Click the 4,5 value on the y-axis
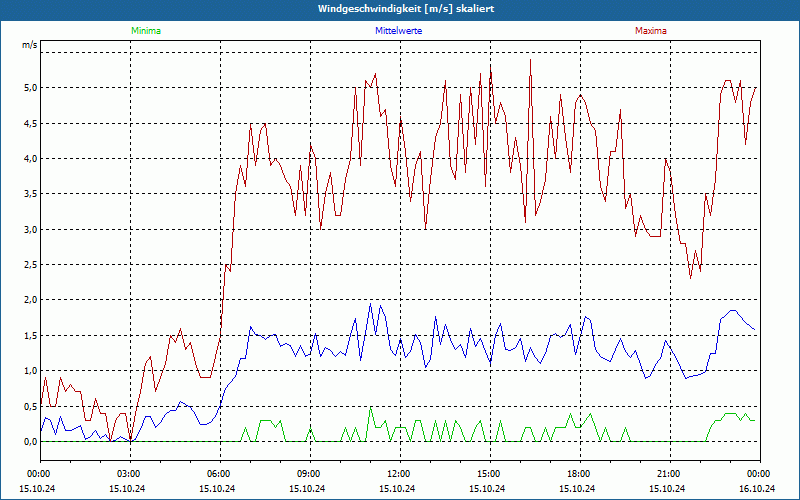Viewport: 800px width, 500px height. point(31,124)
